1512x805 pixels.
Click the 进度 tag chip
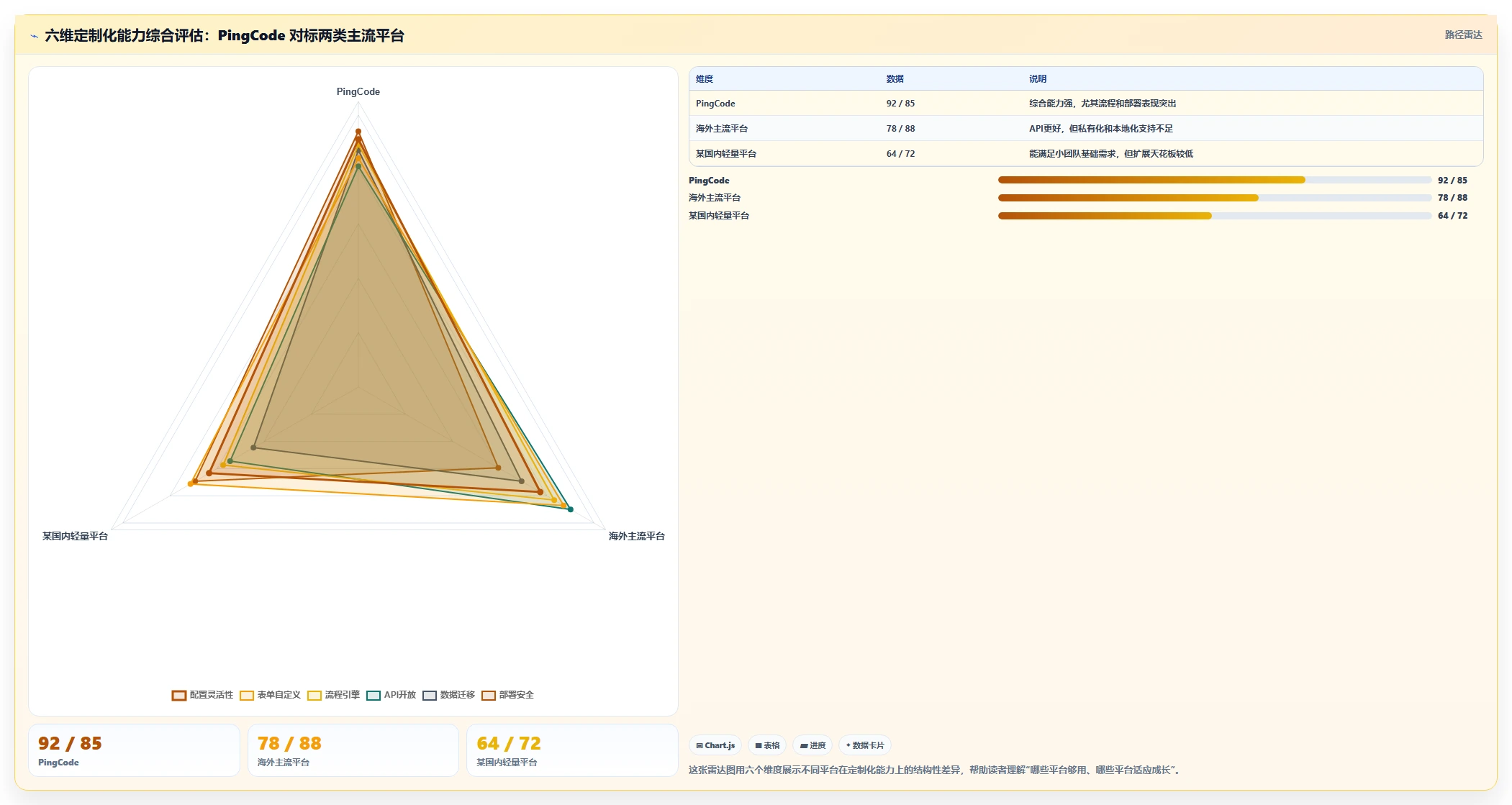(x=812, y=745)
